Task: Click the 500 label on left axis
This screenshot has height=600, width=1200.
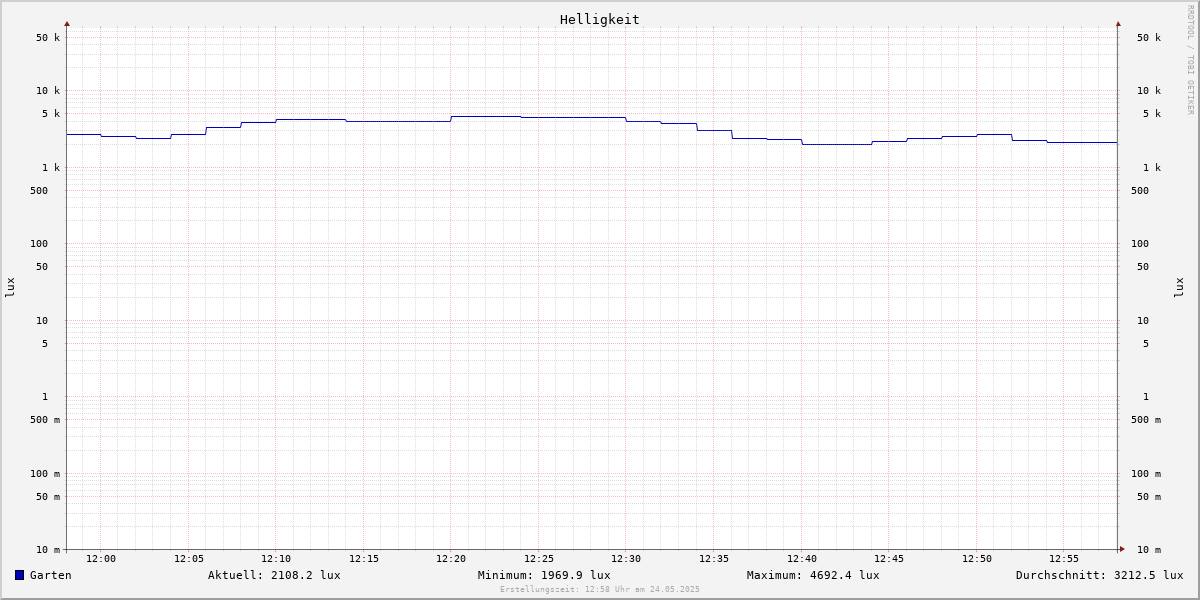Action: [x=39, y=191]
